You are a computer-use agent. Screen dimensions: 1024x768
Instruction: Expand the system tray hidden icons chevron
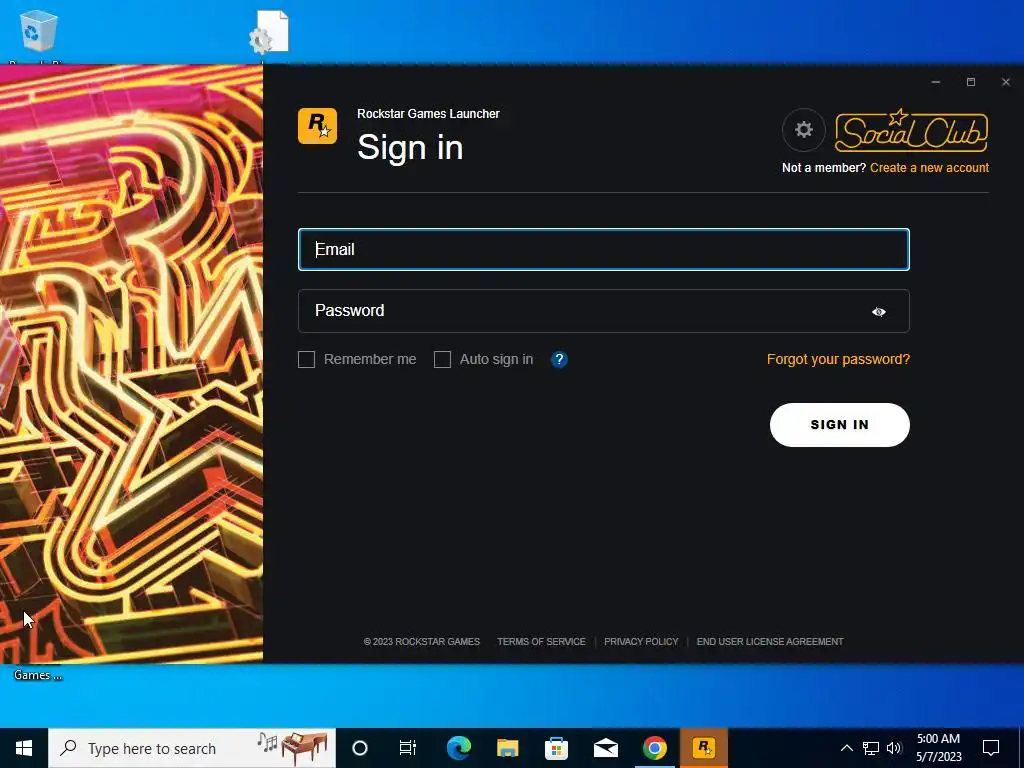846,748
